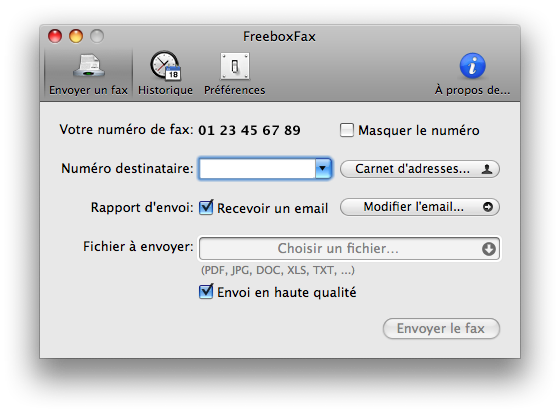This screenshot has height=413, width=560.
Task: Click the Carnet d'adresses button
Action: pyautogui.click(x=420, y=169)
